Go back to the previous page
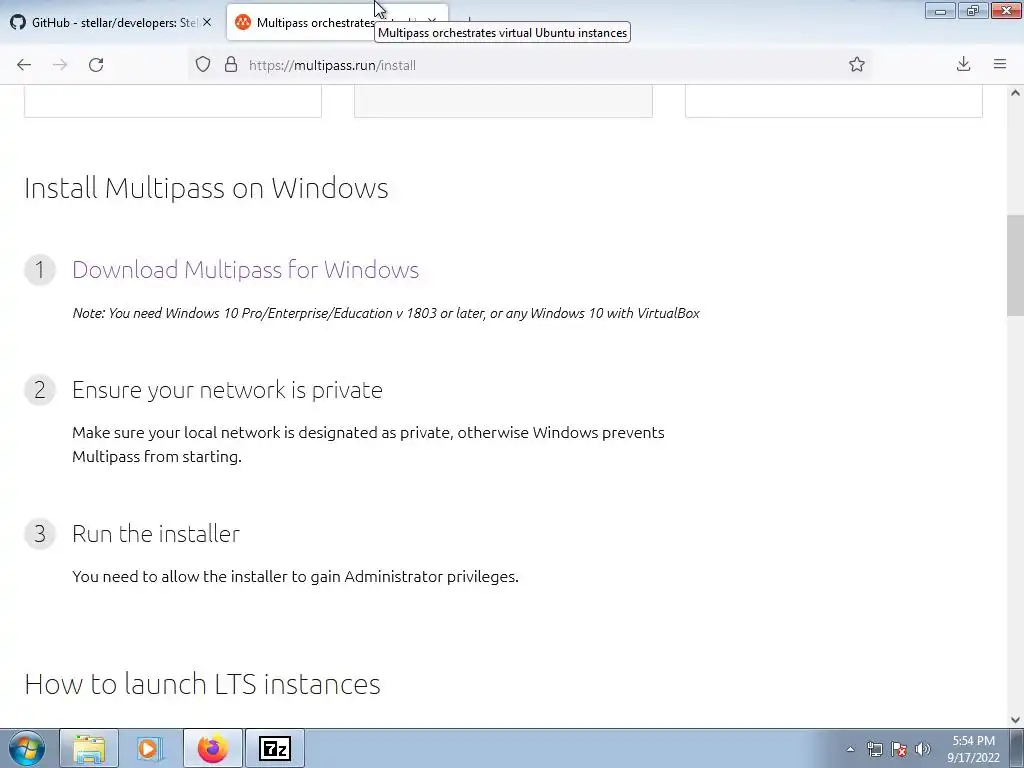 (x=24, y=65)
